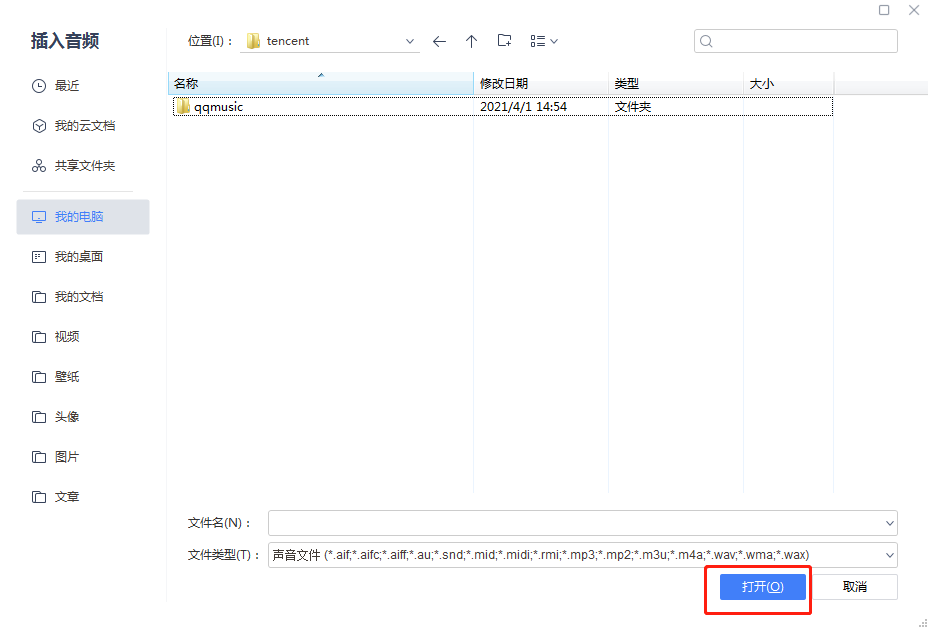Open 最近 recent files
The width and height of the screenshot is (930, 630).
tap(67, 86)
